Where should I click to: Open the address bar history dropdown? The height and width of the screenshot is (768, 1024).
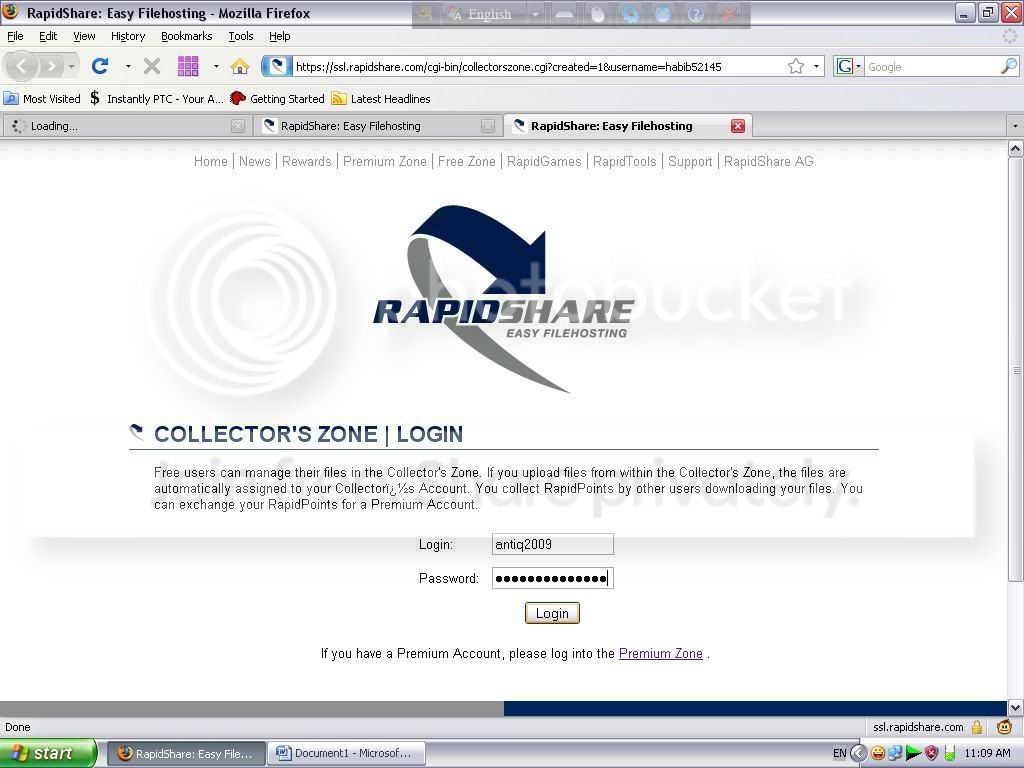coord(816,66)
